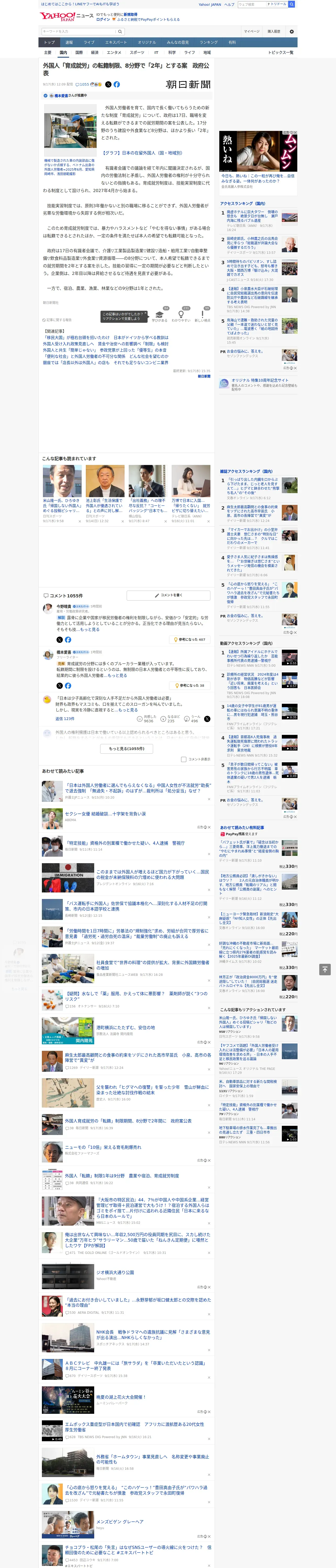Select the 速報 tab in the main nav
336x1568 pixels.
click(69, 43)
